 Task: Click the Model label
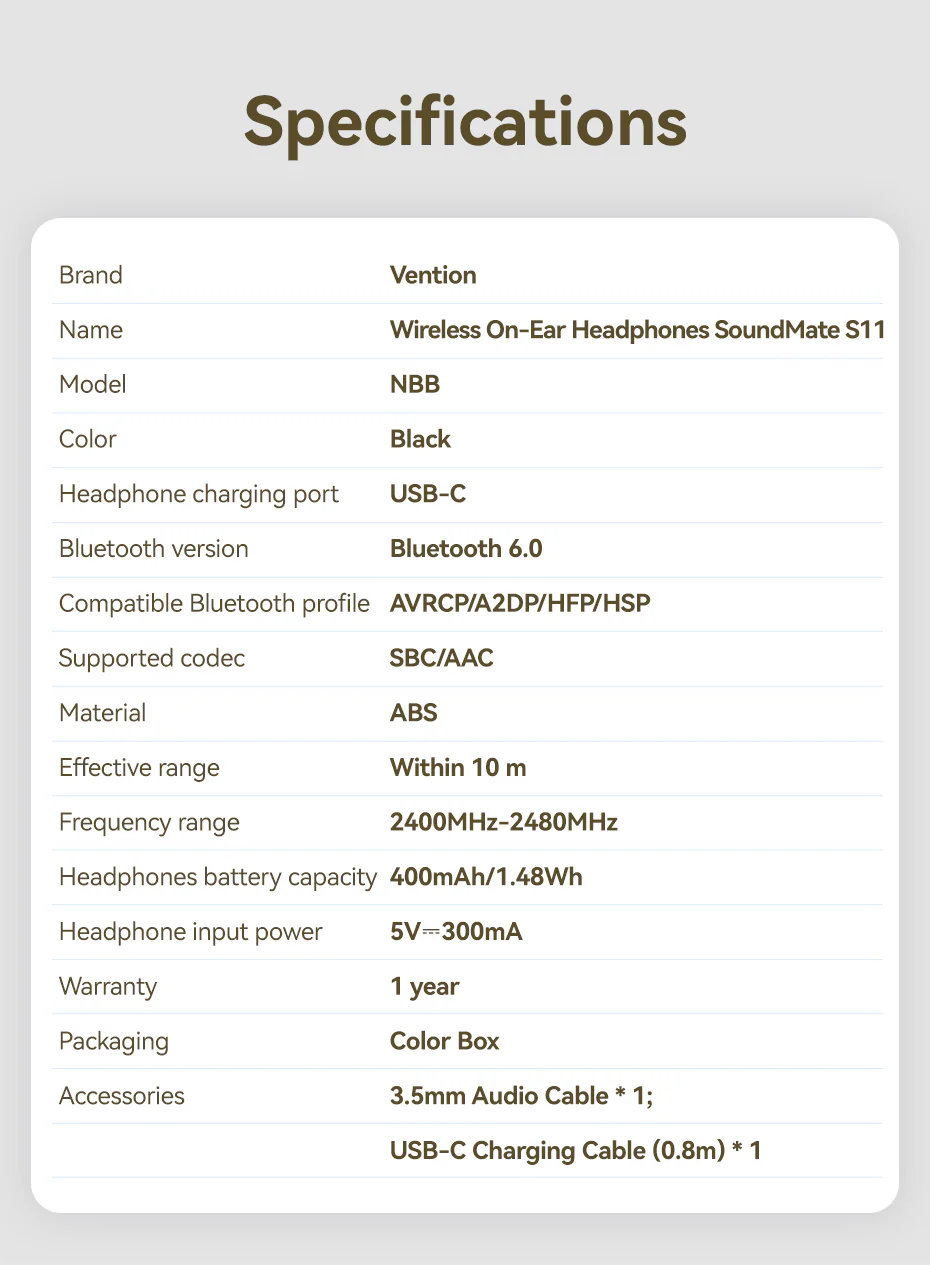click(93, 384)
